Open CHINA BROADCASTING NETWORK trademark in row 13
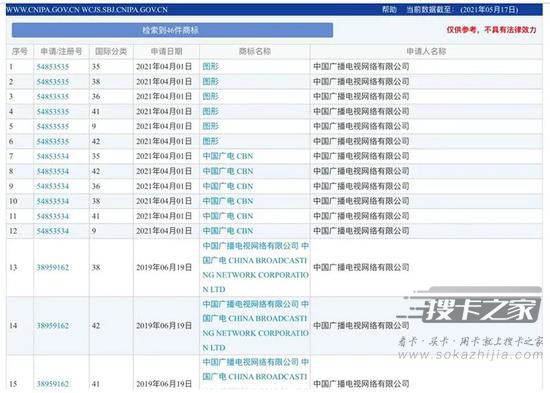Screen dimensions: 550x393 point(255,268)
